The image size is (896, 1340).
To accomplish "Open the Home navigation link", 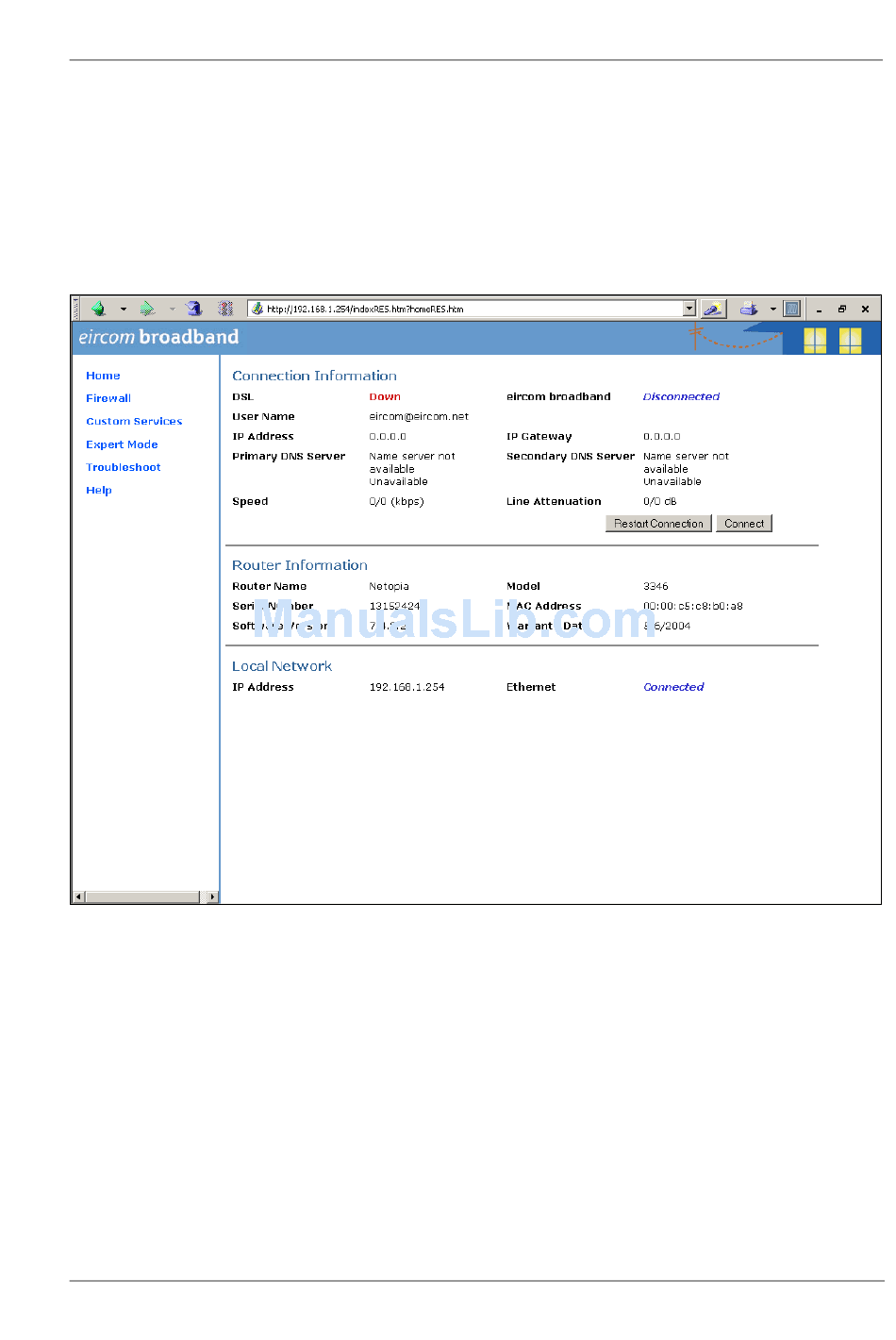I will 103,376.
